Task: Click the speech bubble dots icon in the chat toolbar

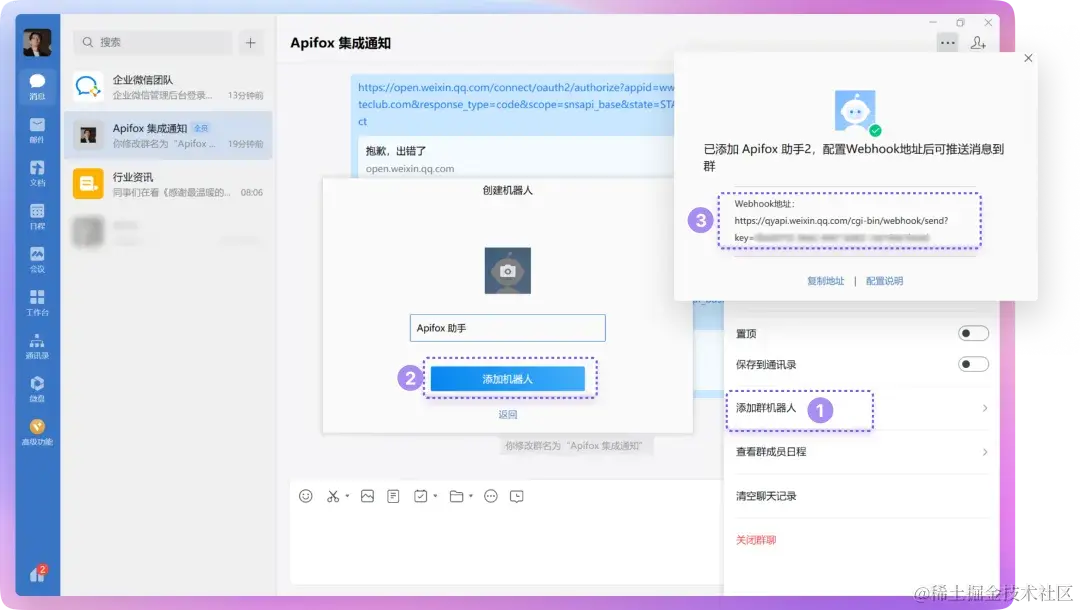Action: click(x=490, y=496)
